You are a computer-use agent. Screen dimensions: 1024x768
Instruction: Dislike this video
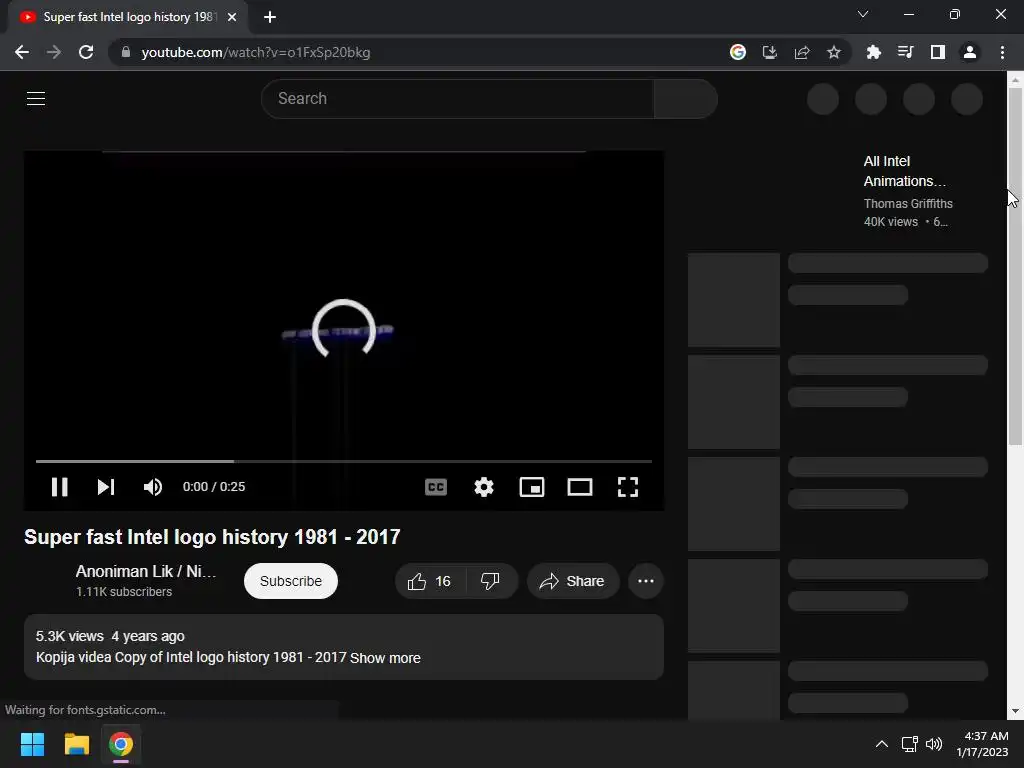(490, 581)
